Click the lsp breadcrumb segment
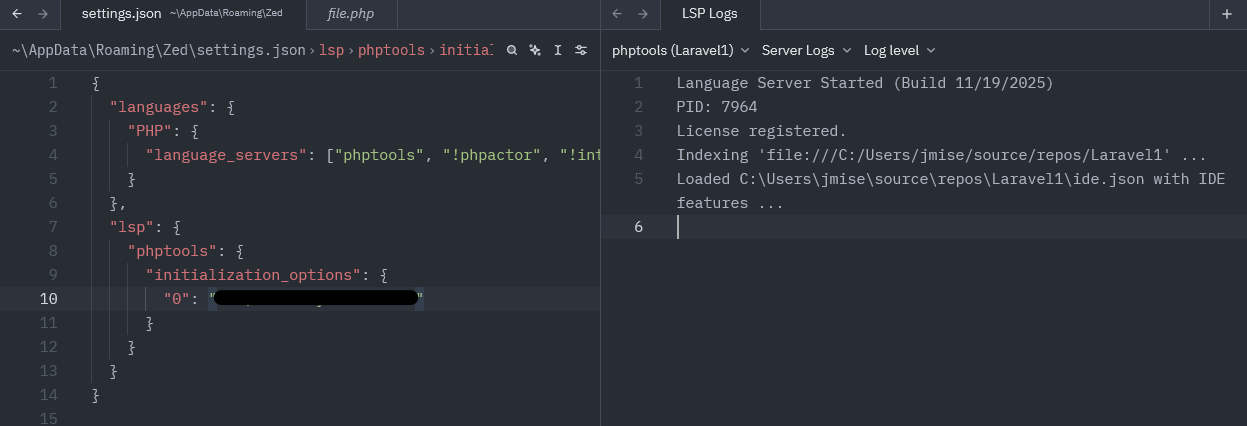The height and width of the screenshot is (426, 1247). point(331,50)
